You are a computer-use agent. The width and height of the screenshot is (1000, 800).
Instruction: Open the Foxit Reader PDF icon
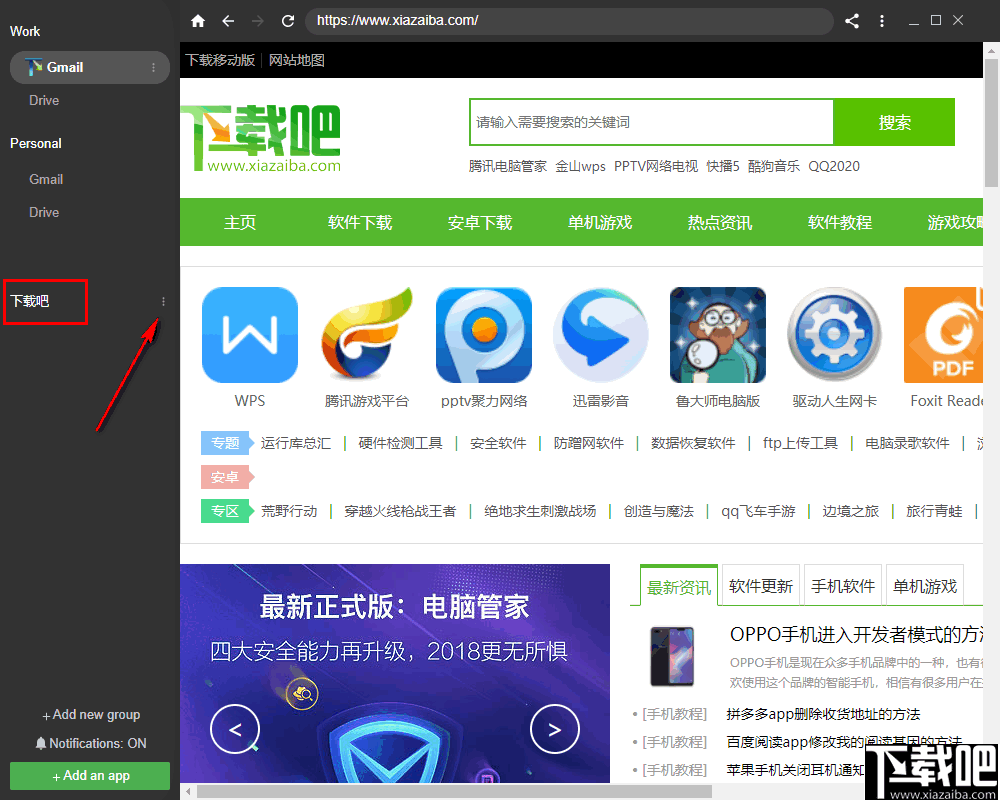[x=943, y=335]
